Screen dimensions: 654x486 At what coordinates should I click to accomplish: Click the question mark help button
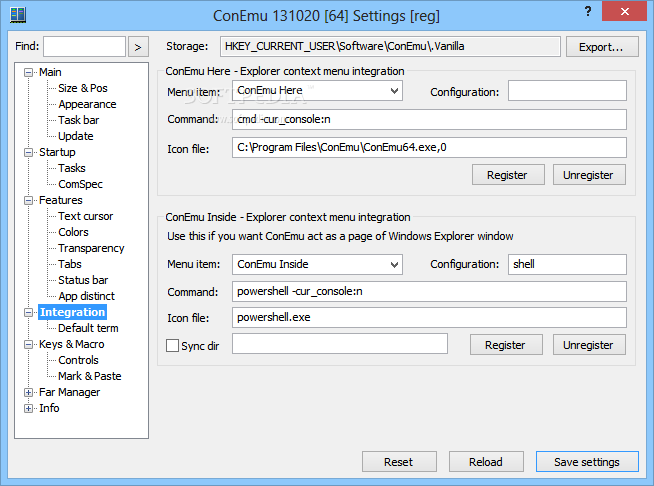[588, 11]
